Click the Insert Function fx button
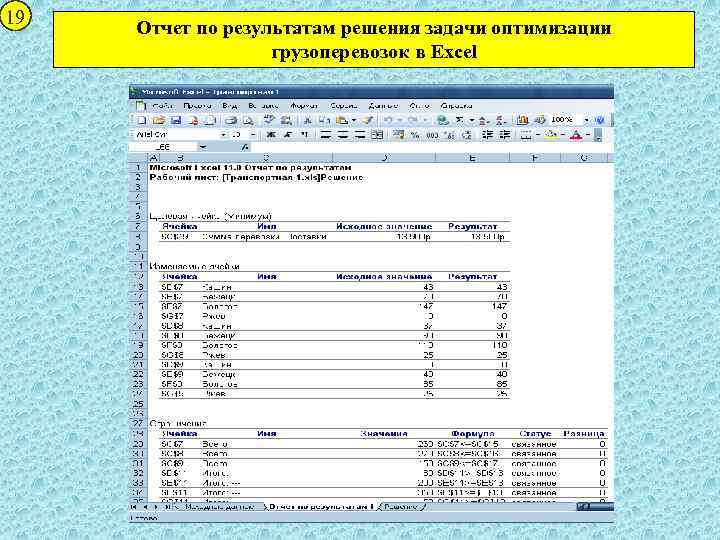 pos(245,147)
